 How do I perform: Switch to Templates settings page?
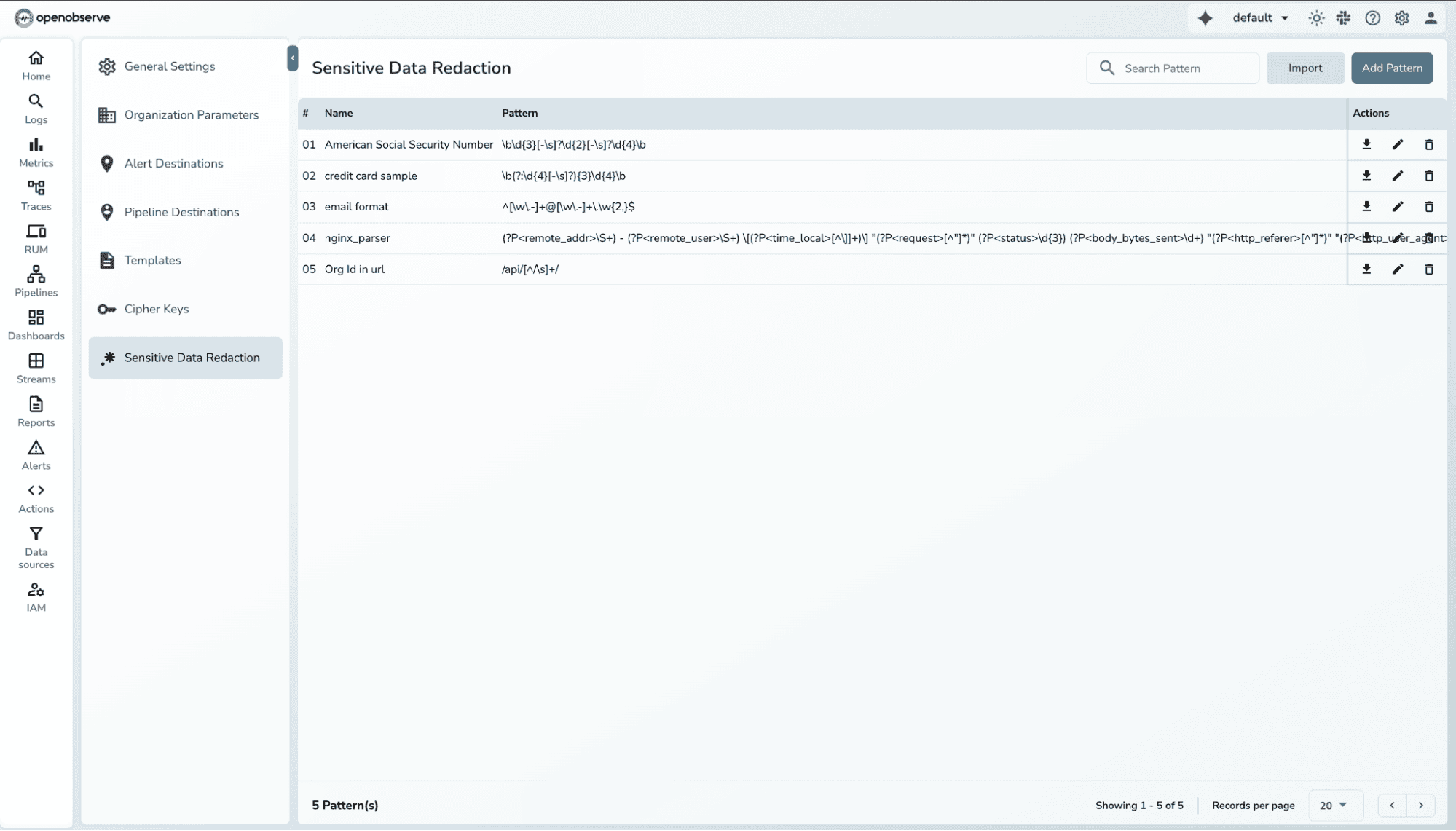point(151,260)
